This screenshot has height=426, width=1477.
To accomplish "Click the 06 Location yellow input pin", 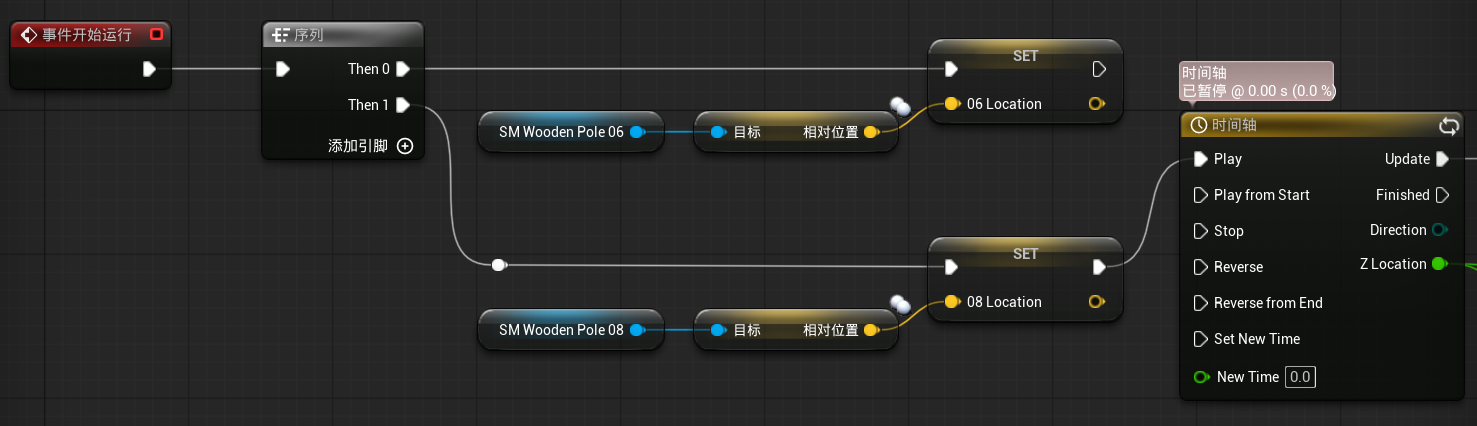I will pos(951,104).
